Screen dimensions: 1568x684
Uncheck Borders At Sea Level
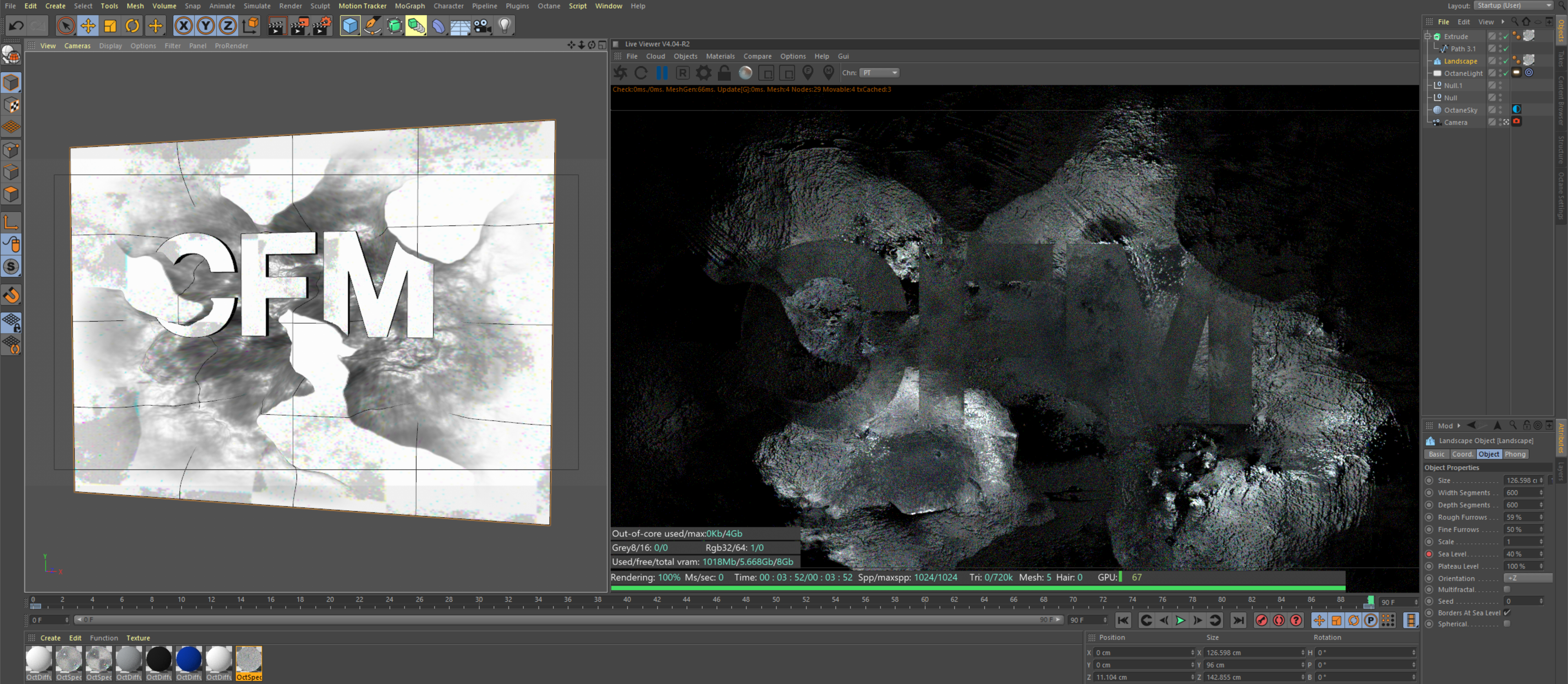1506,613
